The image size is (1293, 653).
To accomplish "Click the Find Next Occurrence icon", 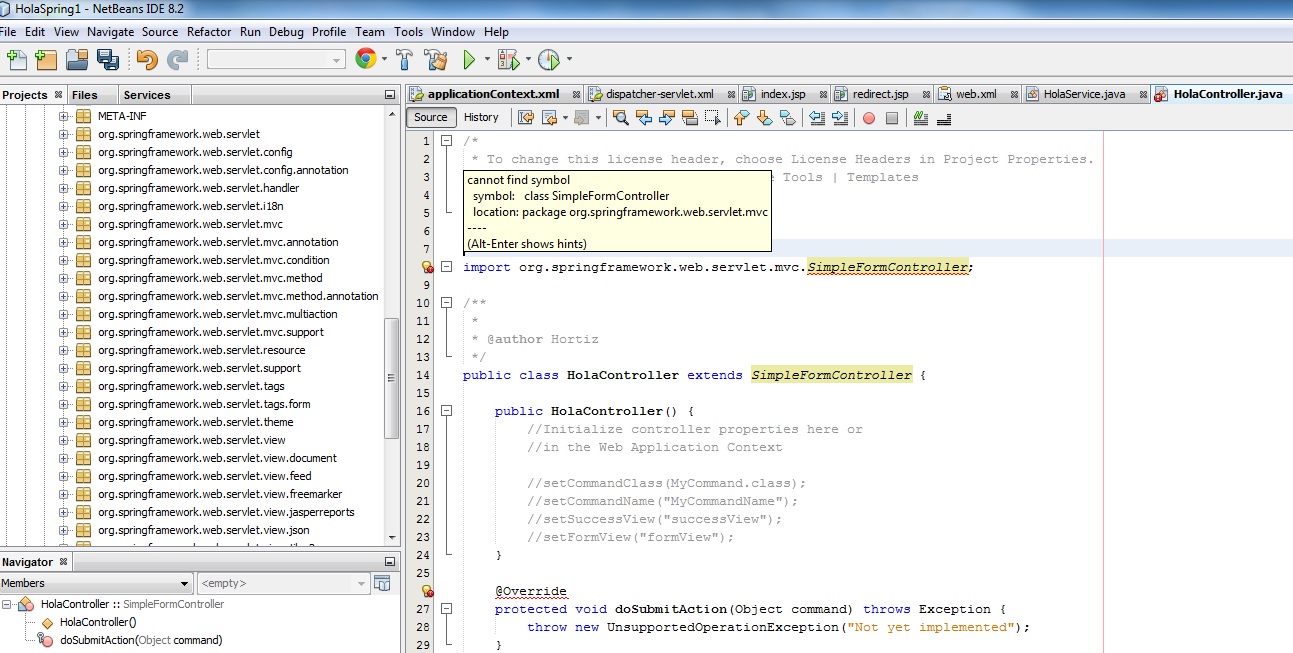I will tap(666, 118).
